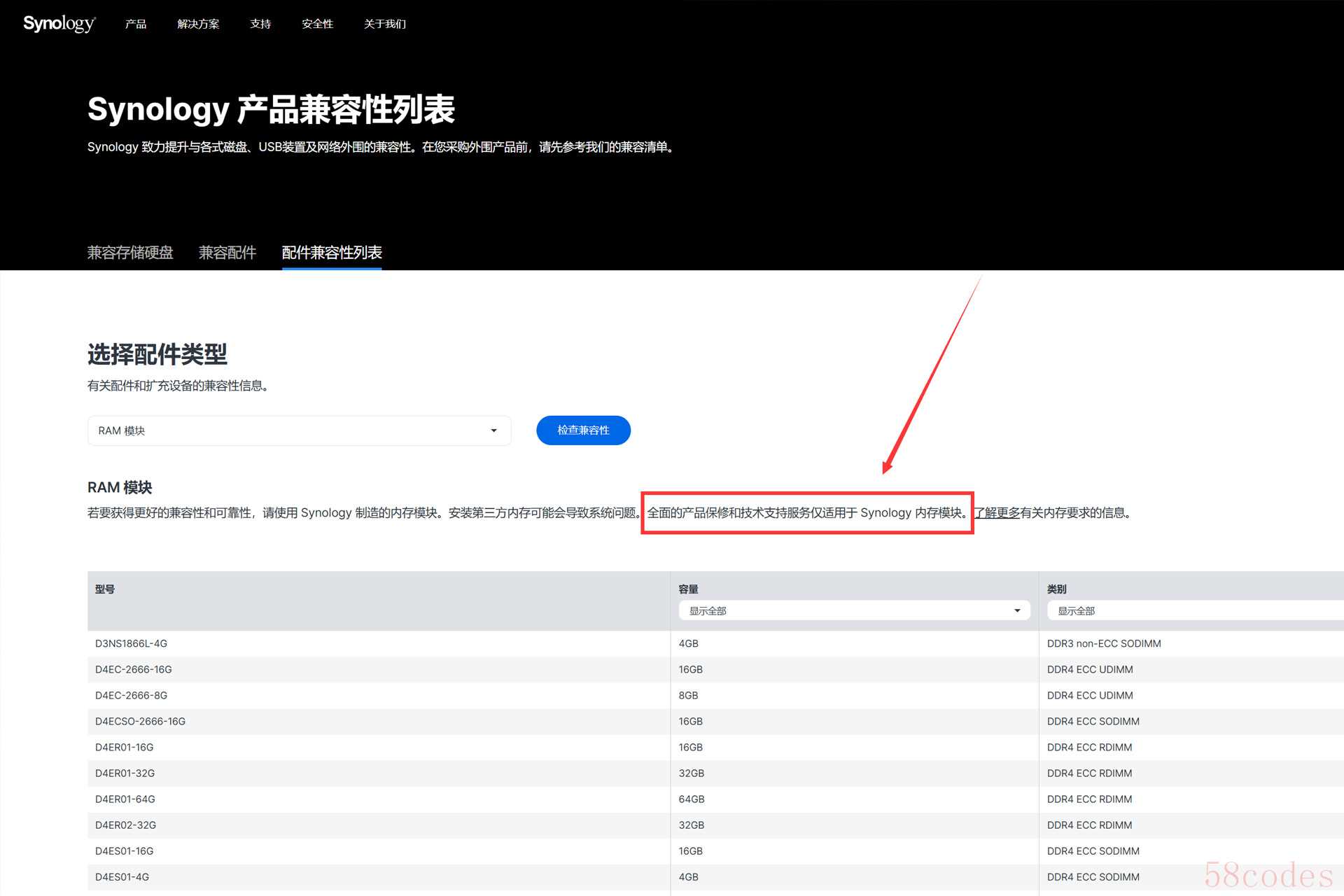The height and width of the screenshot is (896, 1344).
Task: Open the 产品 menu
Action: tap(136, 24)
